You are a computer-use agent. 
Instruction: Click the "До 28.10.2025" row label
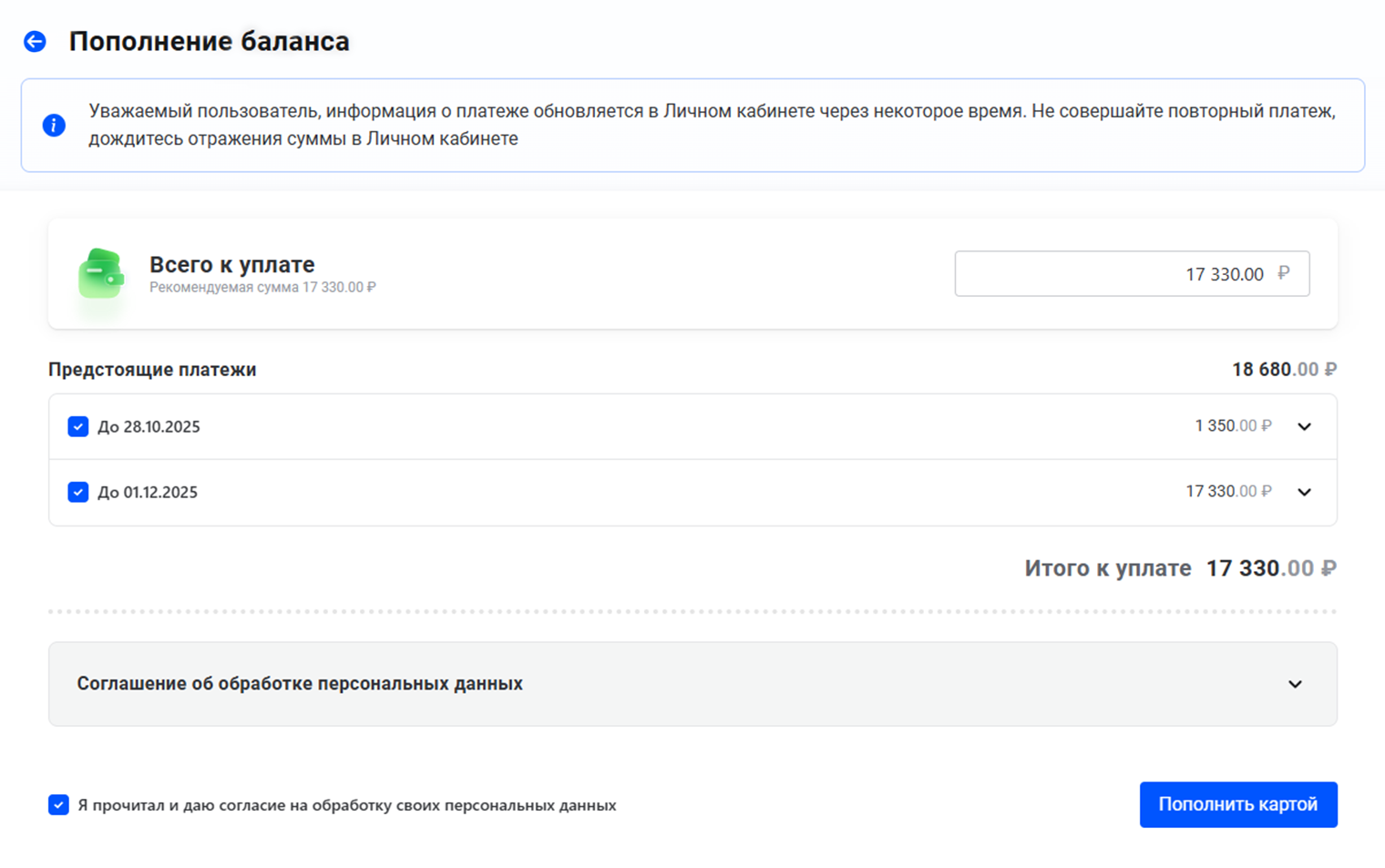tap(149, 426)
